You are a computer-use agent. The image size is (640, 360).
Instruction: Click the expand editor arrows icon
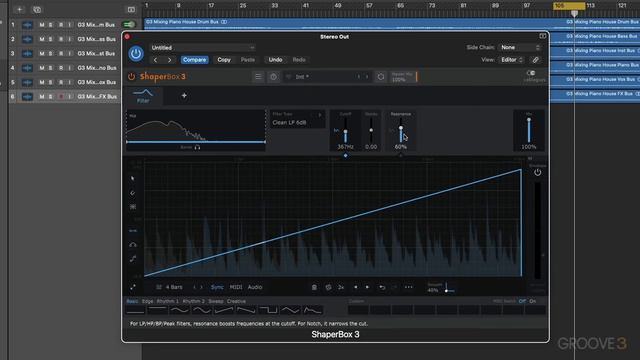click(x=133, y=287)
